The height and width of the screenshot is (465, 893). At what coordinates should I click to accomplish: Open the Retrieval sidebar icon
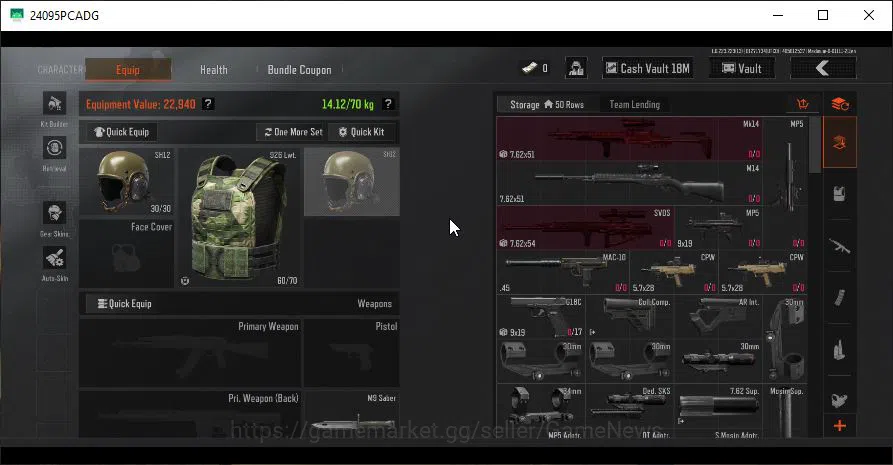55,148
